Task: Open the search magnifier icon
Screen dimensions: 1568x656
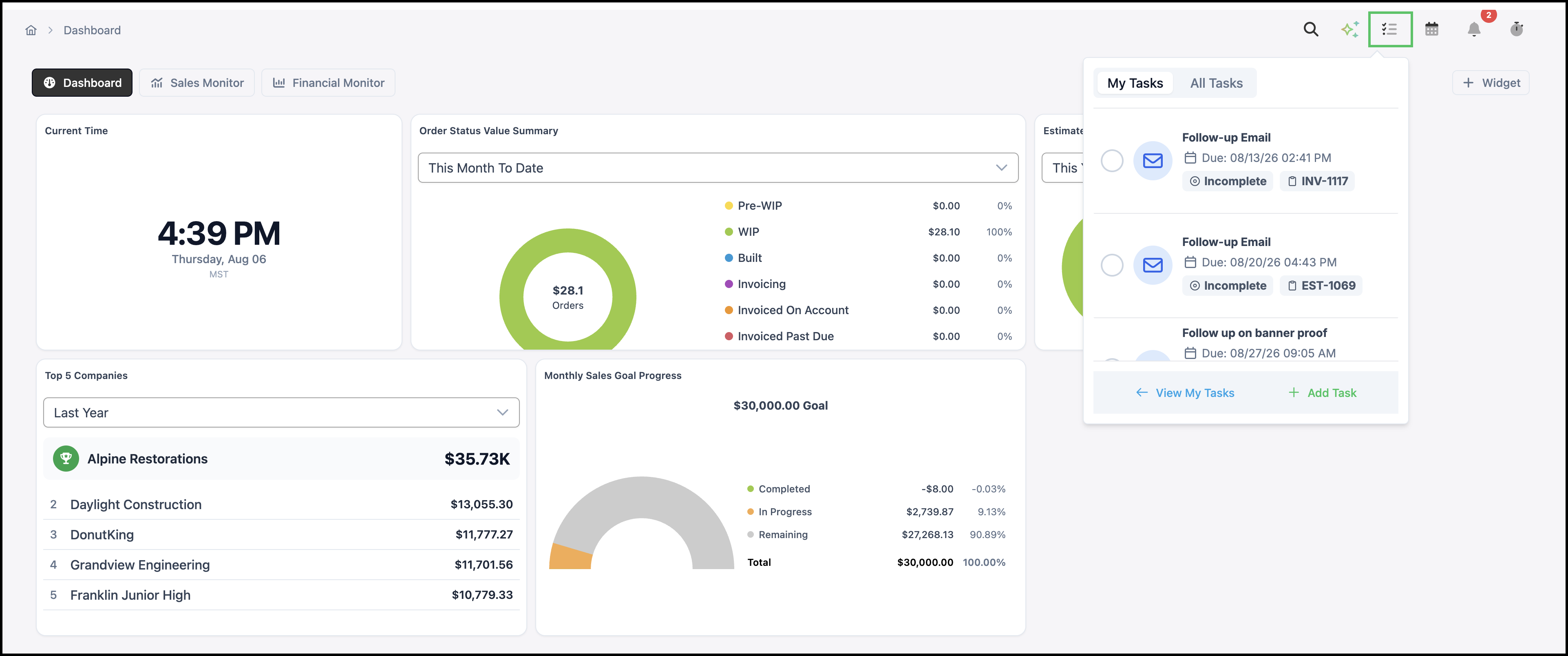Action: click(1310, 29)
